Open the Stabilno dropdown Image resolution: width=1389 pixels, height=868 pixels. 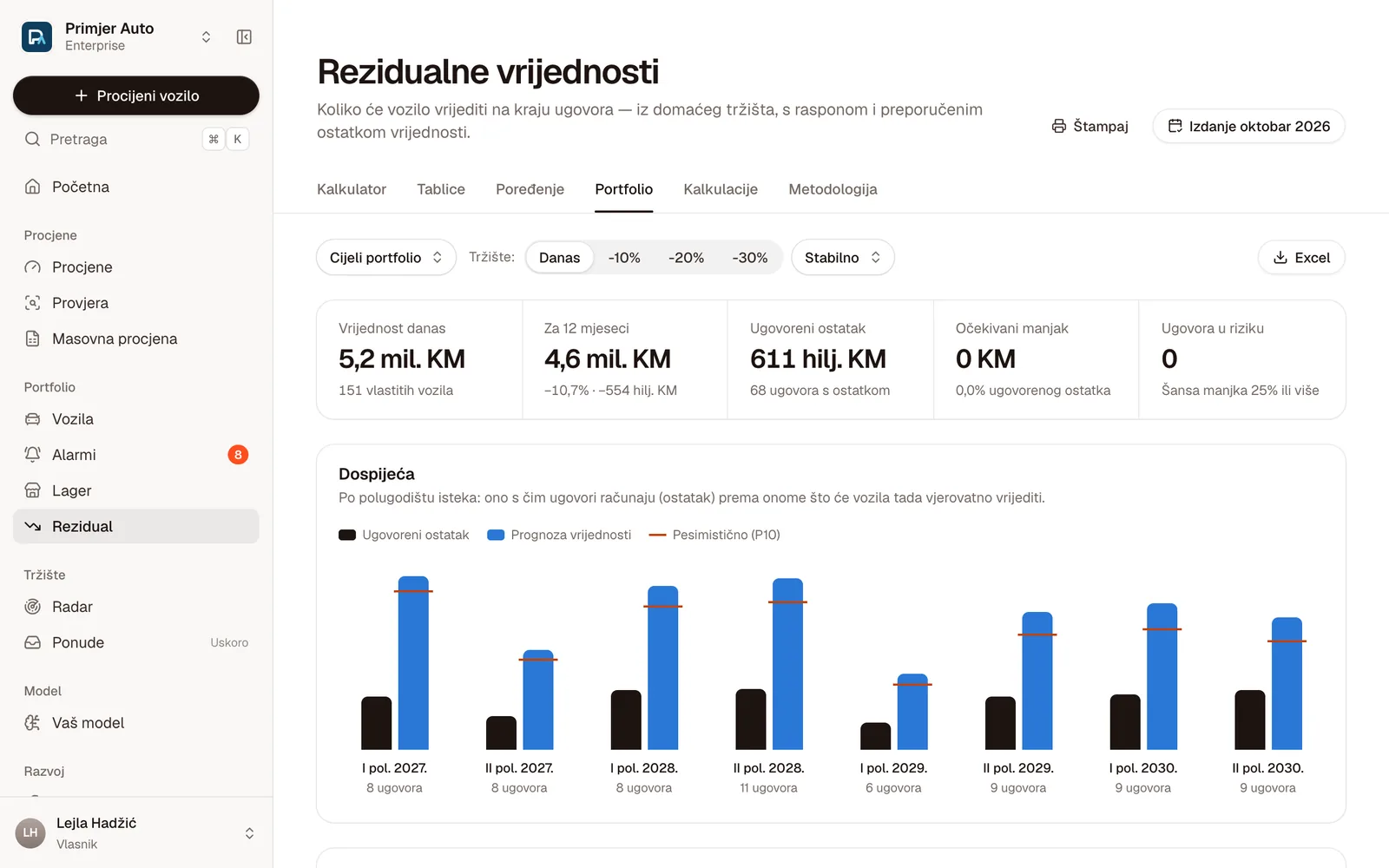pyautogui.click(x=843, y=258)
